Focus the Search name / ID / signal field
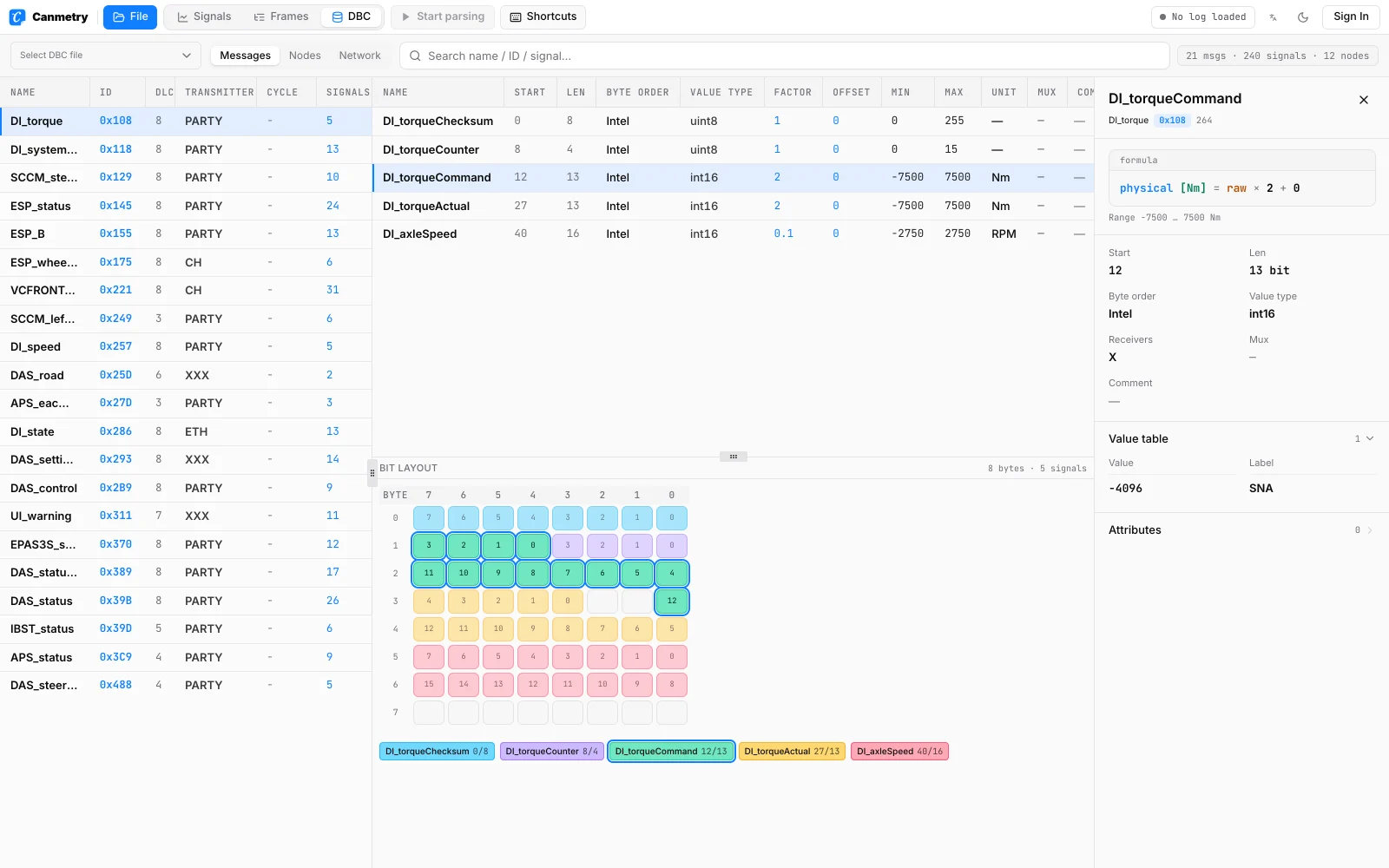 point(785,56)
